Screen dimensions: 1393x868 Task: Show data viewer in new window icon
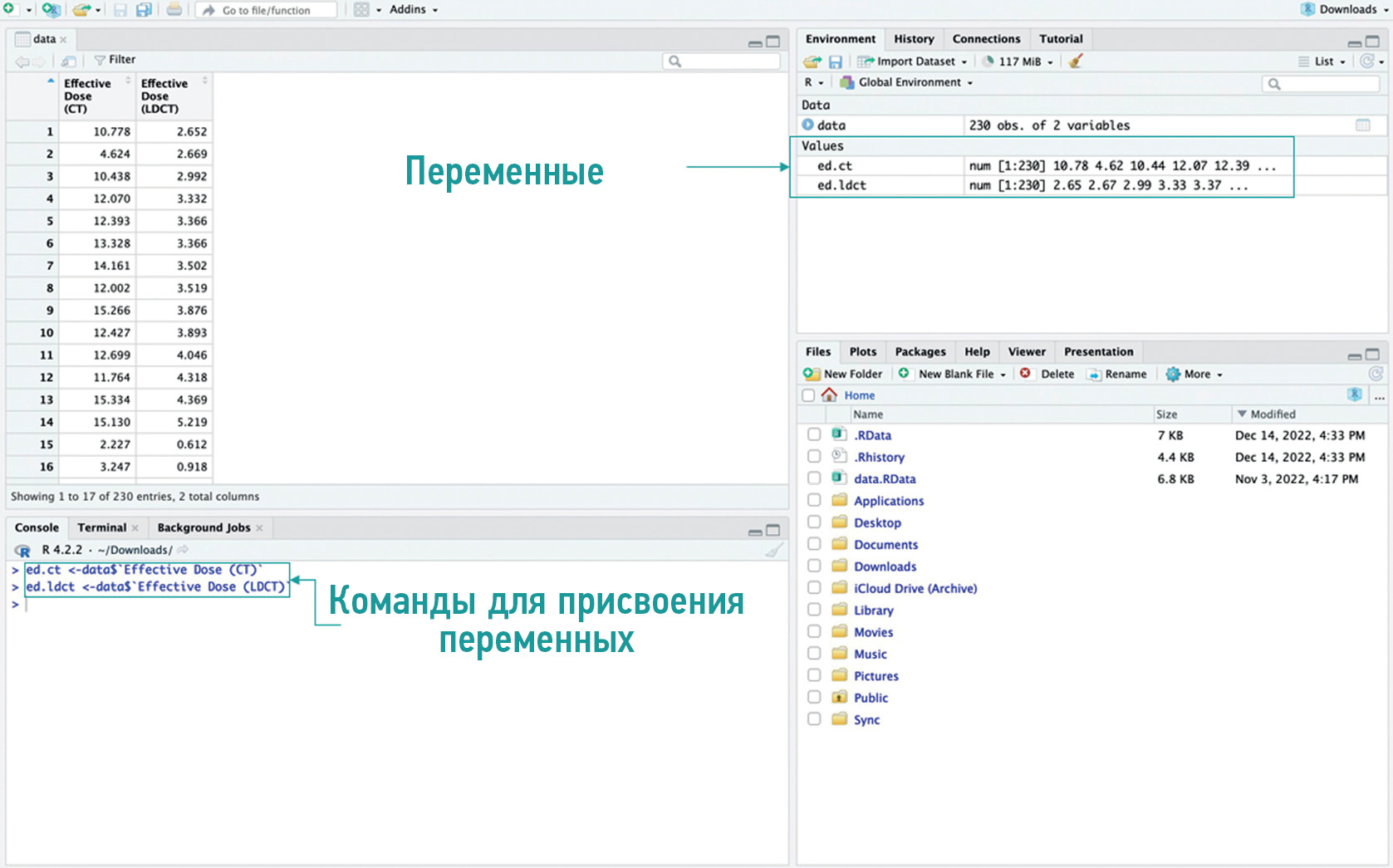click(69, 61)
